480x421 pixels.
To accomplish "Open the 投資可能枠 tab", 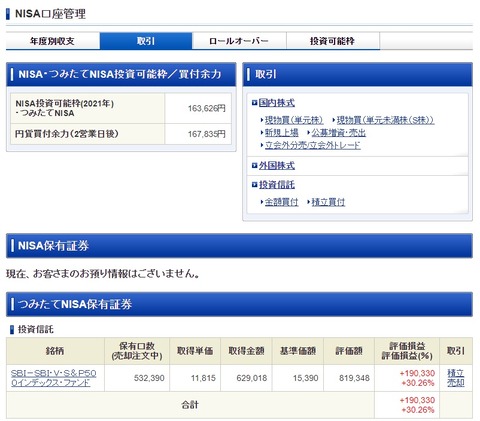I will (x=333, y=41).
